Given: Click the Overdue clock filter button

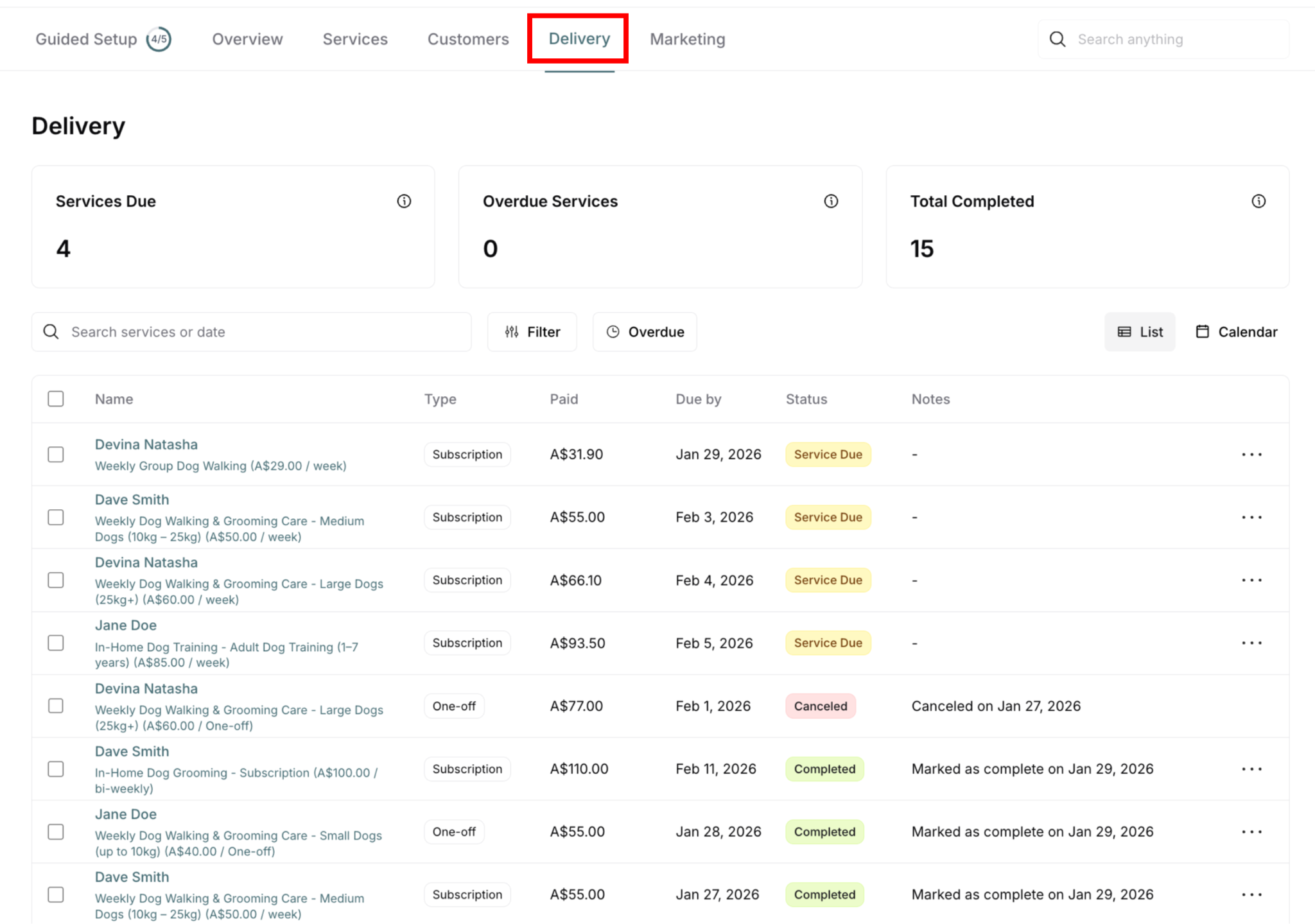Looking at the screenshot, I should (645, 332).
